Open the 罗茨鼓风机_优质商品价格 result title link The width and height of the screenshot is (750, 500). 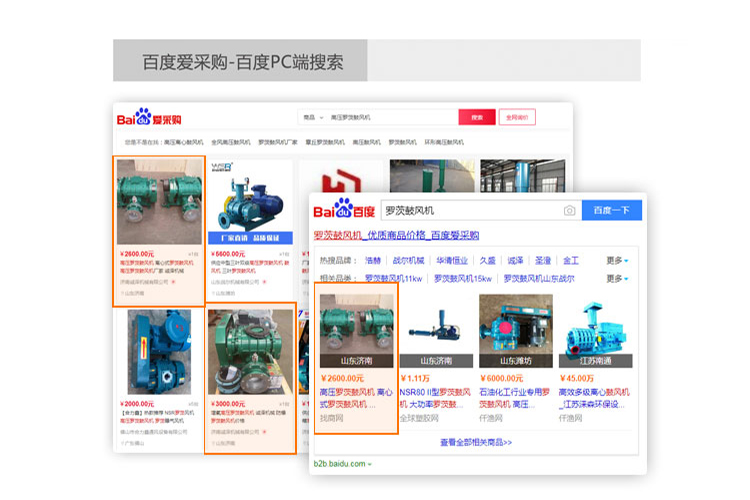pyautogui.click(x=397, y=236)
